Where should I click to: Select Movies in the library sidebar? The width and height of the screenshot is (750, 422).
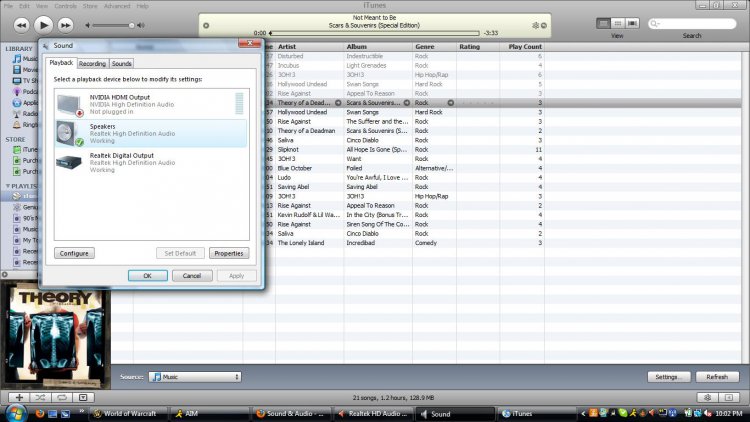tap(25, 70)
